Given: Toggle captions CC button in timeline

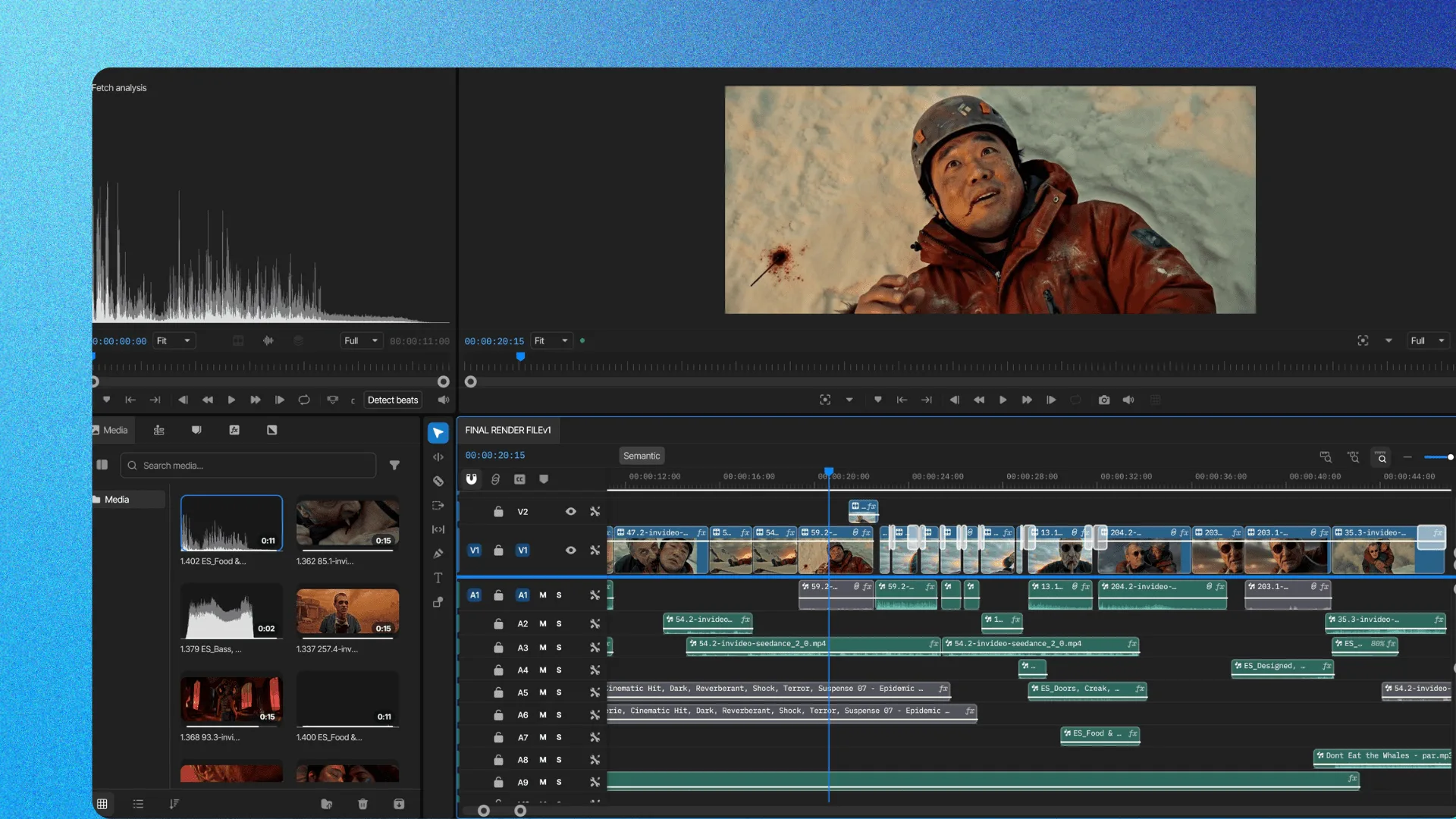Looking at the screenshot, I should (x=519, y=479).
